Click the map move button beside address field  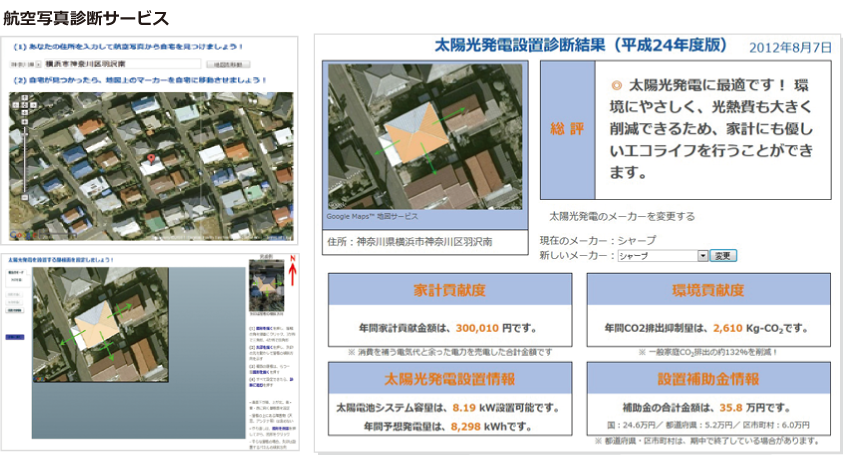click(x=228, y=65)
